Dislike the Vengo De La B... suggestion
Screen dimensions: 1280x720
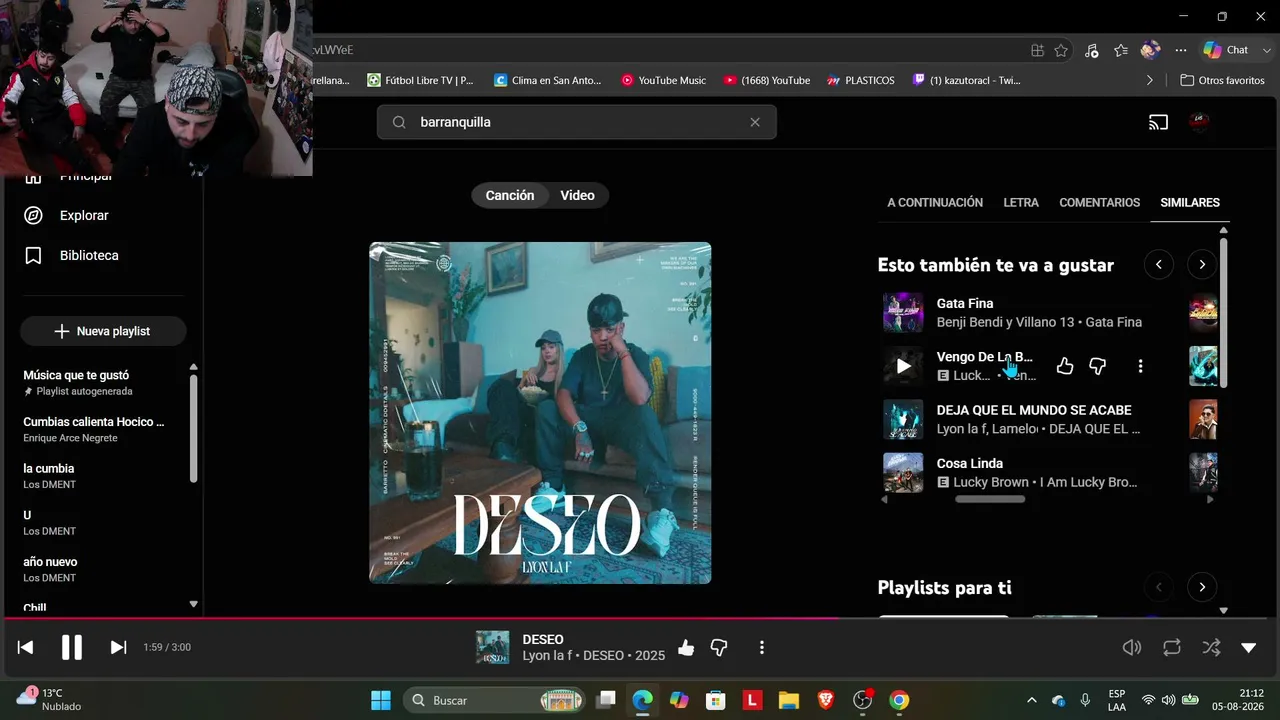click(1098, 366)
